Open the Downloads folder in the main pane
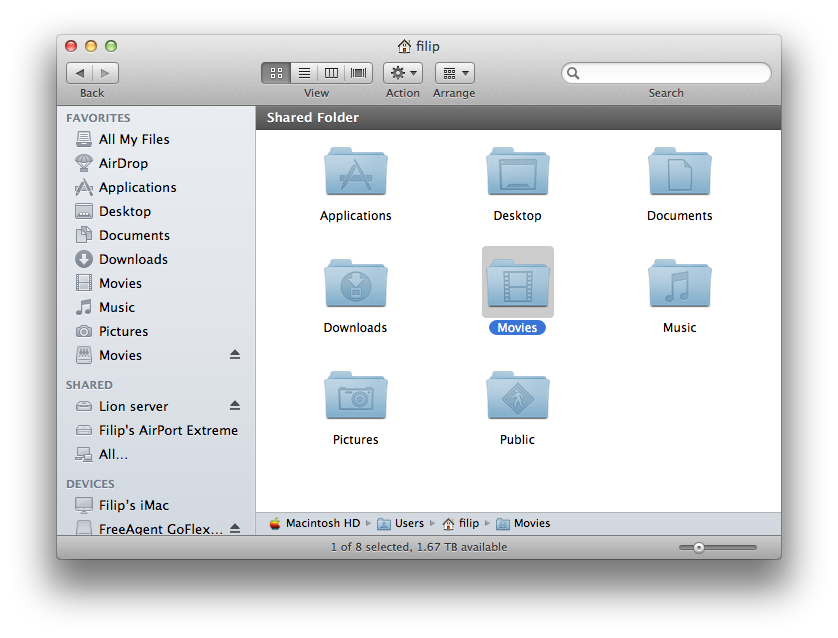The width and height of the screenshot is (838, 638). [x=355, y=286]
